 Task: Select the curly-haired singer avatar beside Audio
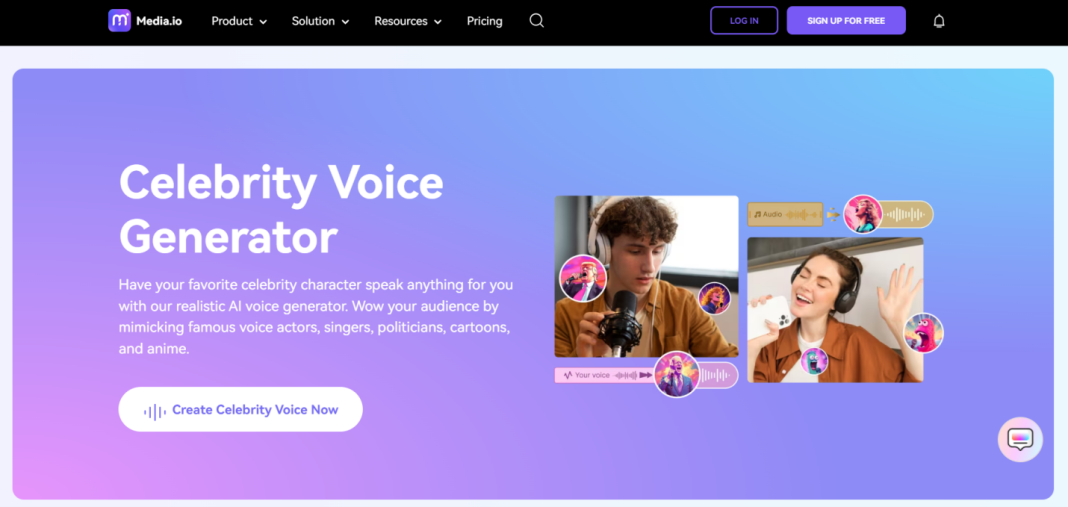point(863,215)
